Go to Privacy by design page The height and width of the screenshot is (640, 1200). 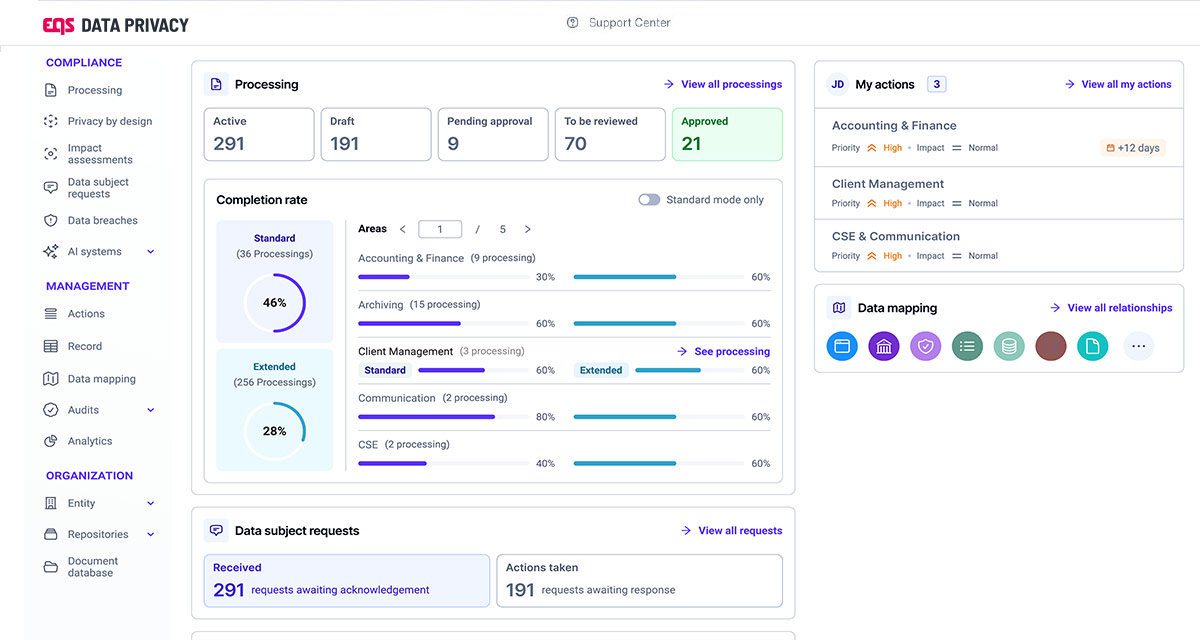[x=109, y=121]
